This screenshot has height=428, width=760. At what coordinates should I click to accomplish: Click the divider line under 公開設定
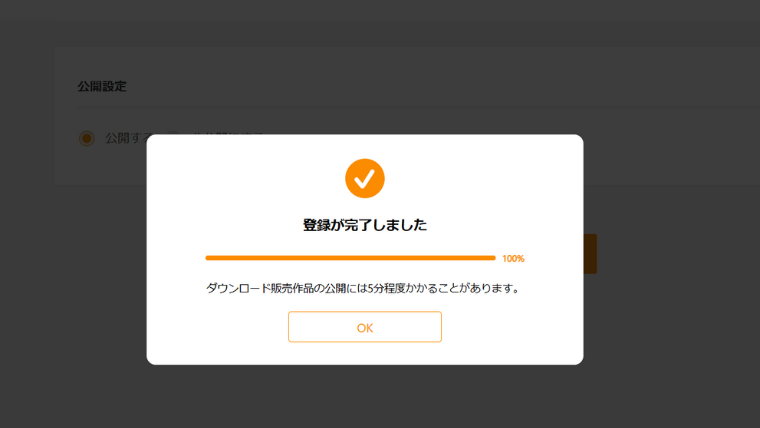pyautogui.click(x=419, y=107)
